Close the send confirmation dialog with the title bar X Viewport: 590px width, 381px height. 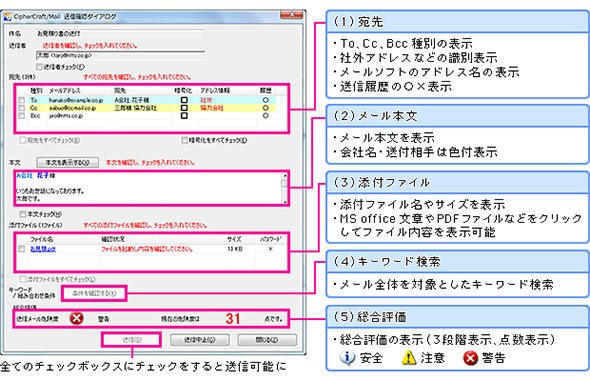click(x=292, y=15)
